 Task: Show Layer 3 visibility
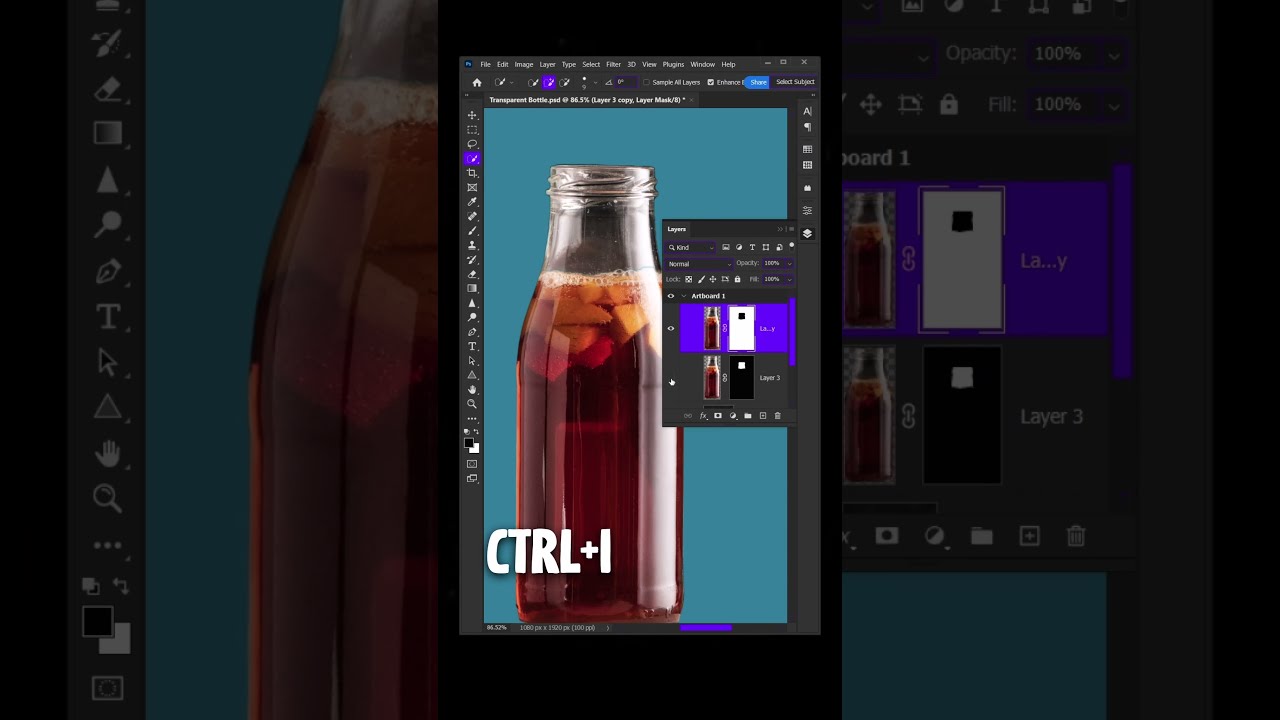(x=671, y=378)
